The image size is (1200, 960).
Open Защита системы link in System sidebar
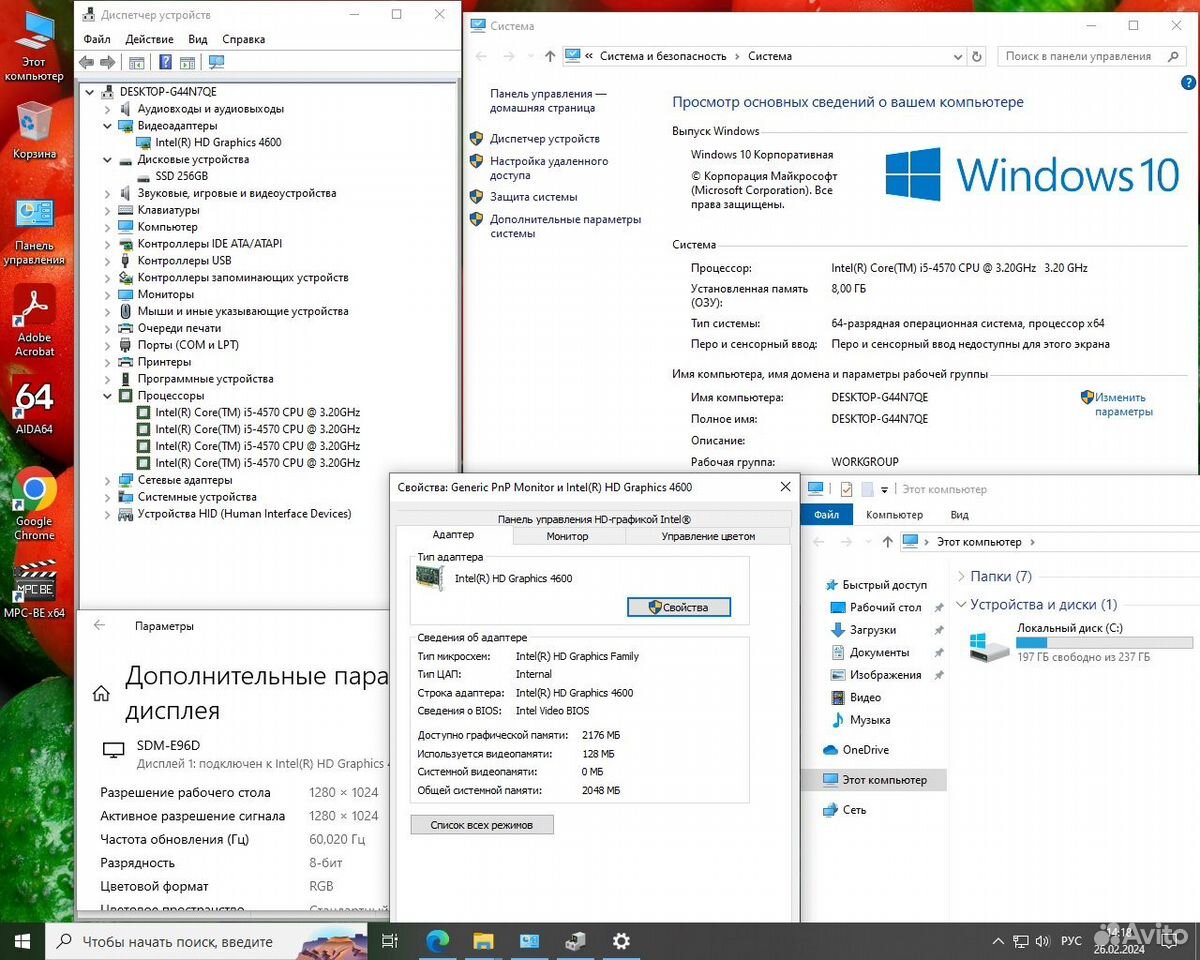(x=534, y=197)
